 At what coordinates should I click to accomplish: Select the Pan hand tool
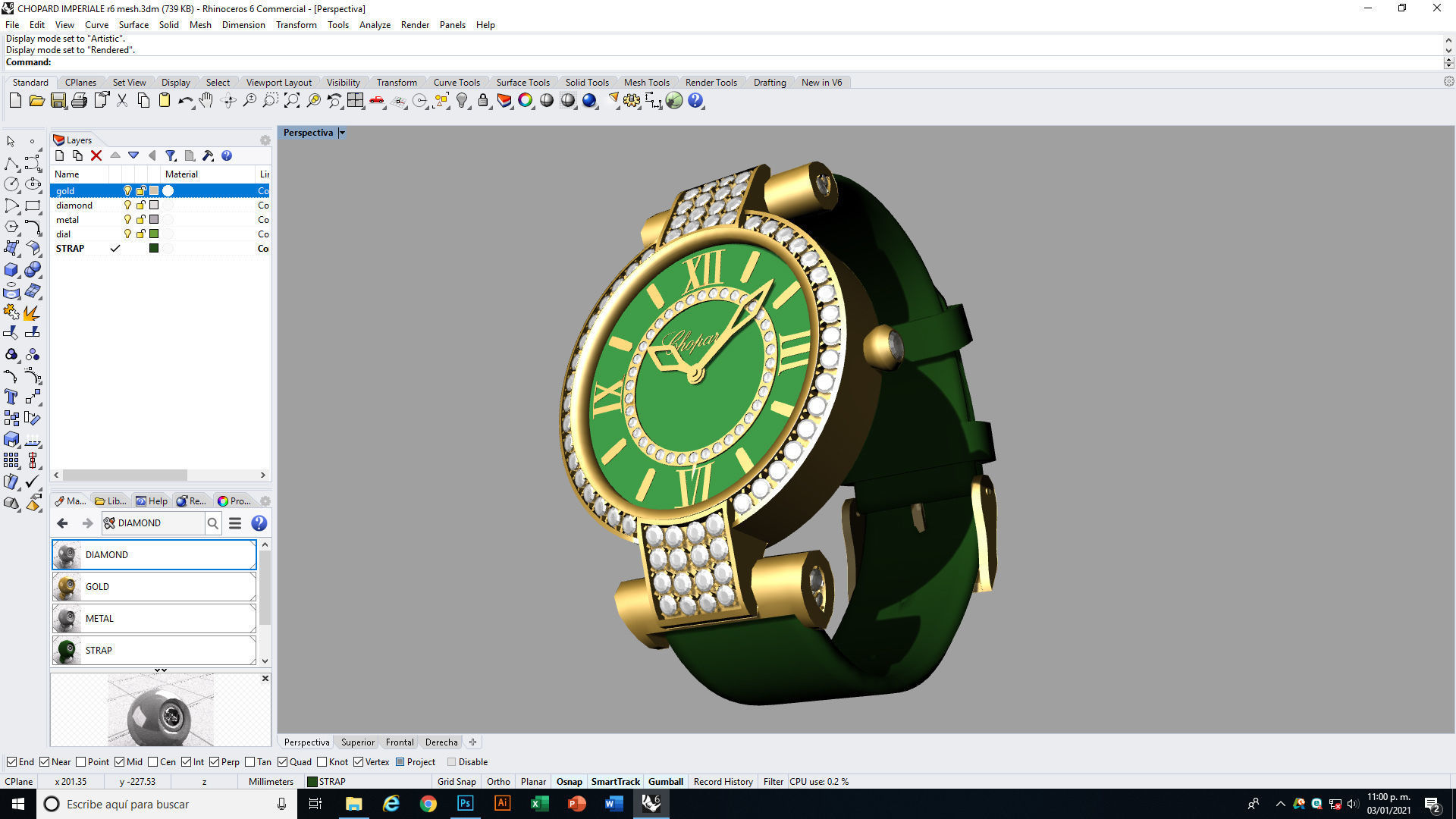click(x=206, y=101)
